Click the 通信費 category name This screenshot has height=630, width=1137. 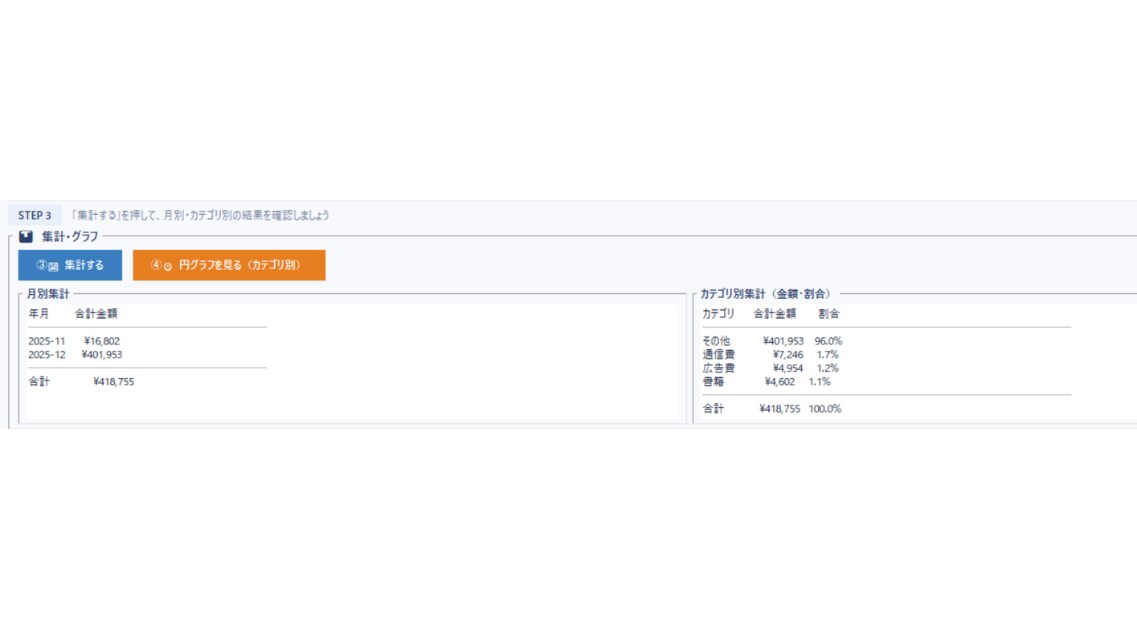point(718,355)
